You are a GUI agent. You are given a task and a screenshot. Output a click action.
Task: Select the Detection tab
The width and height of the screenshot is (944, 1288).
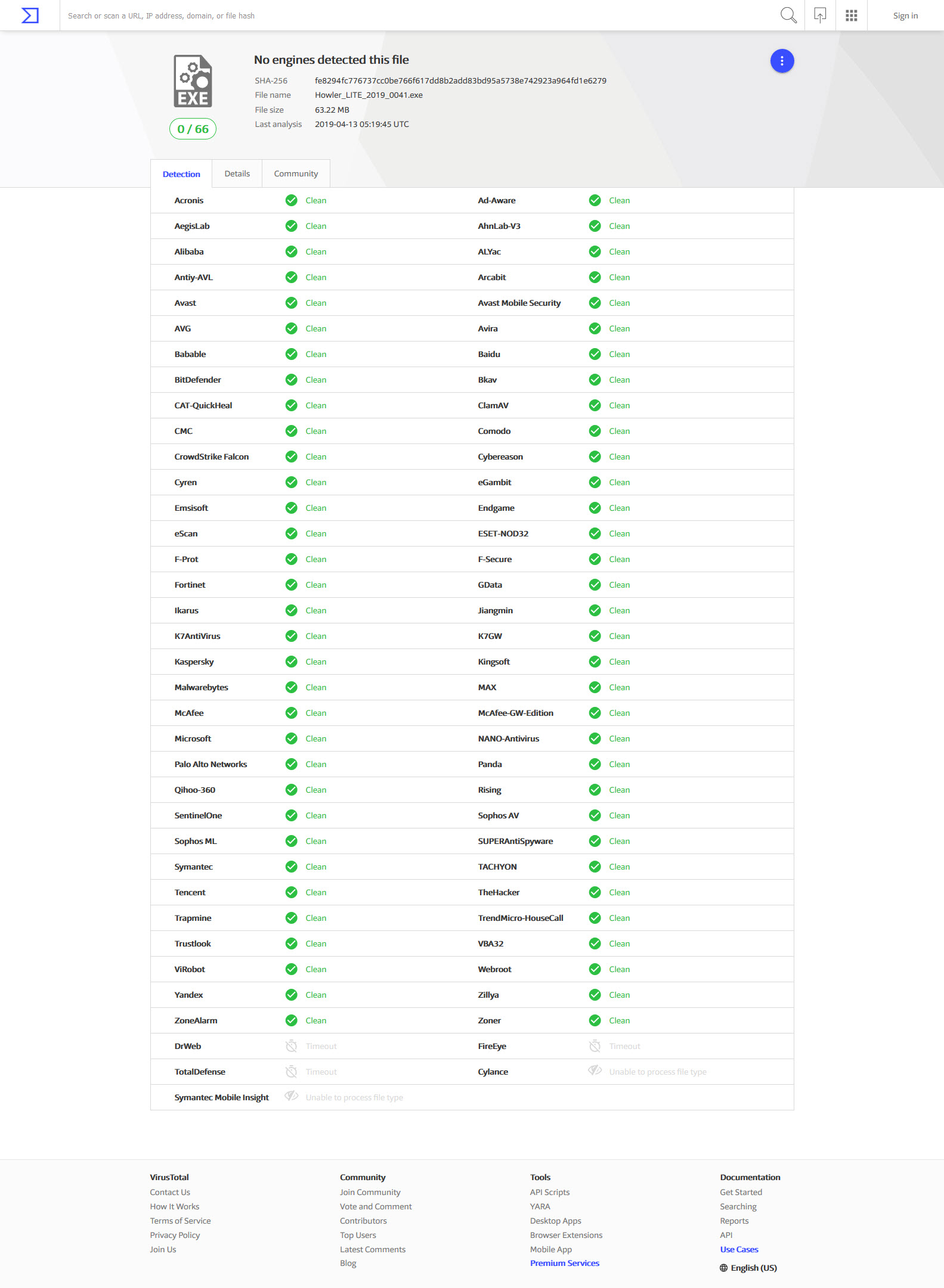[181, 174]
